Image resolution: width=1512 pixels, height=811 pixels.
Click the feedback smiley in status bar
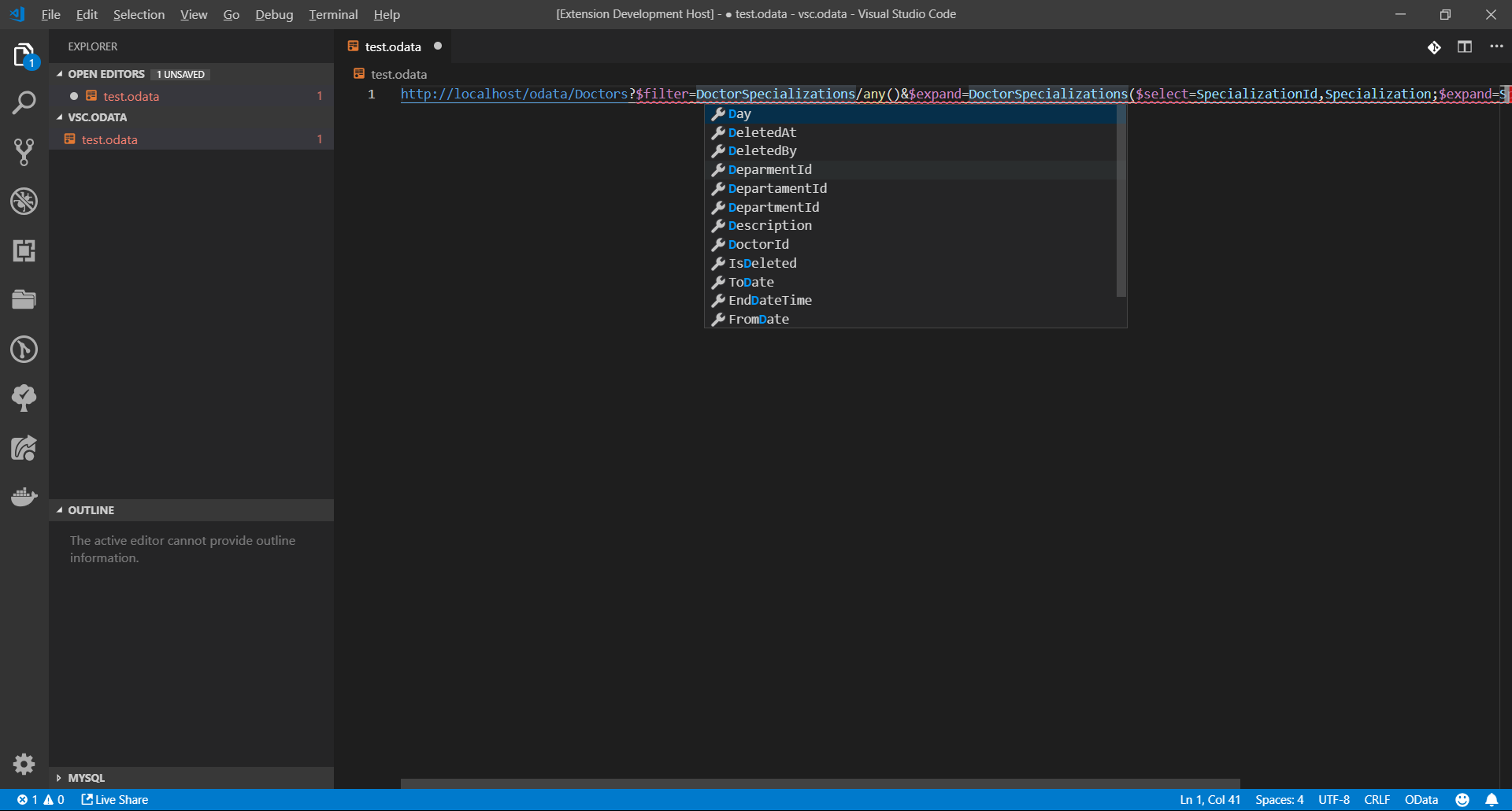click(1462, 799)
